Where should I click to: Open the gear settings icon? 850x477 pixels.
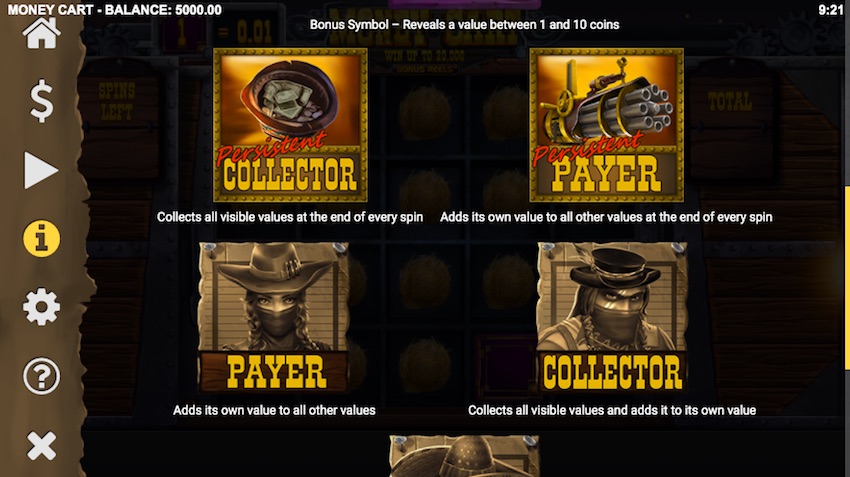pyautogui.click(x=41, y=307)
